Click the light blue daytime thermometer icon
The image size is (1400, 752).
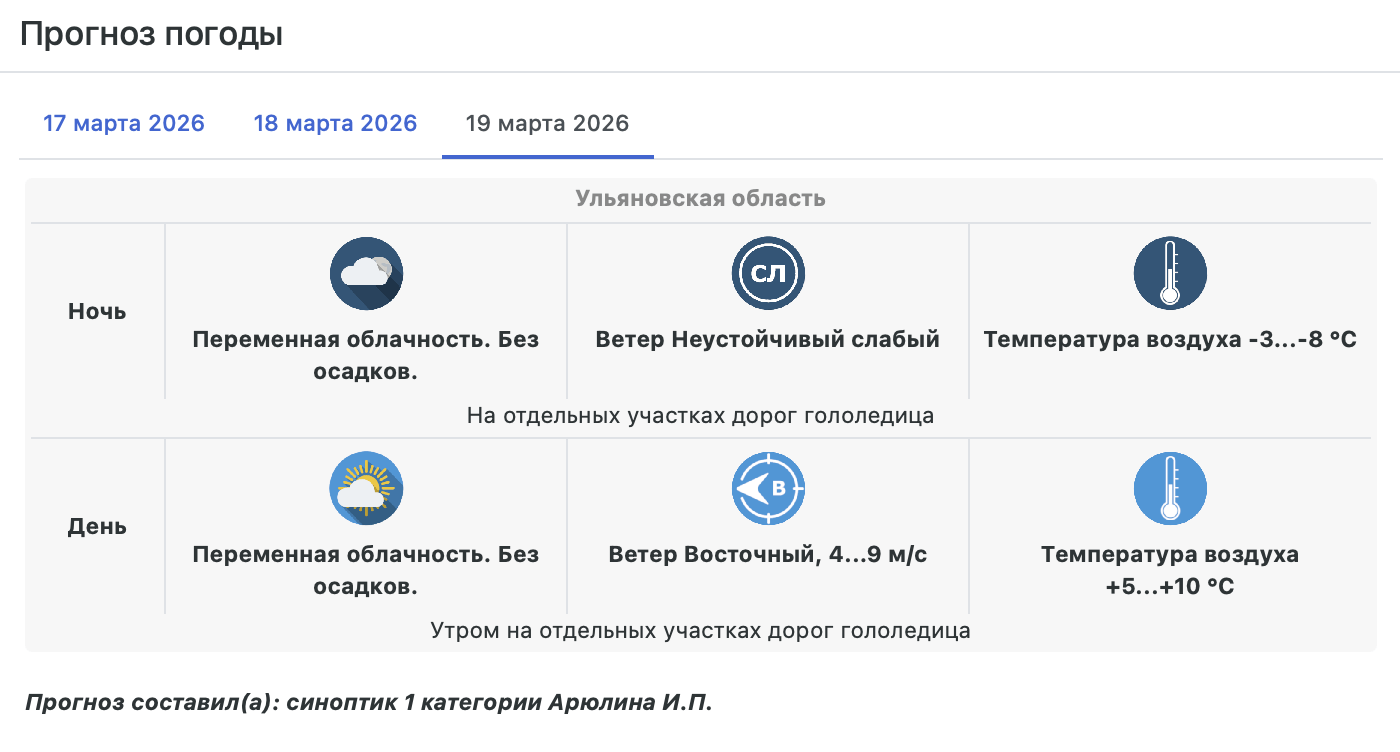tap(1170, 488)
